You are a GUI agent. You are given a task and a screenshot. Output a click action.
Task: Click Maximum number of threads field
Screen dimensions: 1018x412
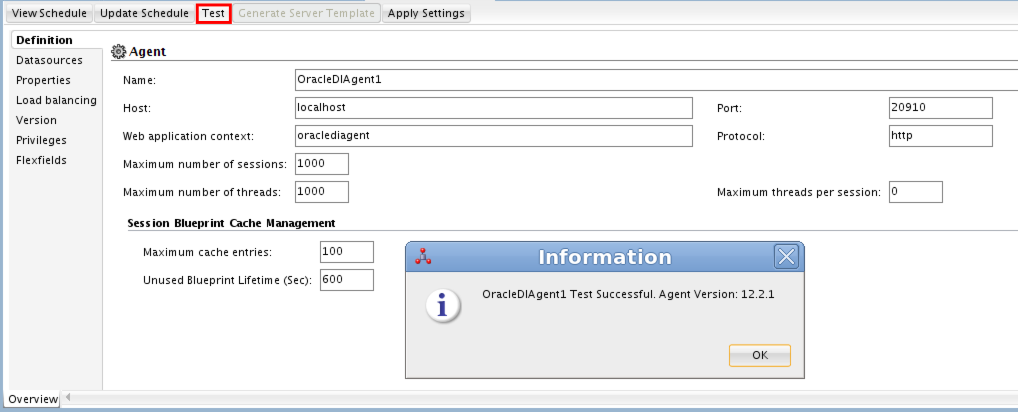pos(321,191)
